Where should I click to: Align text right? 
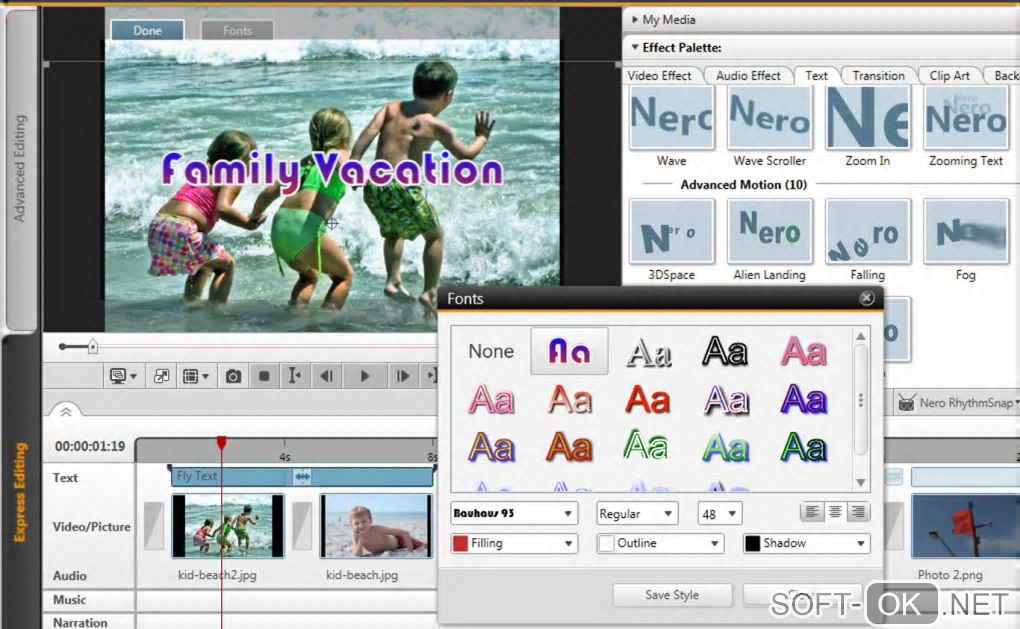point(858,512)
